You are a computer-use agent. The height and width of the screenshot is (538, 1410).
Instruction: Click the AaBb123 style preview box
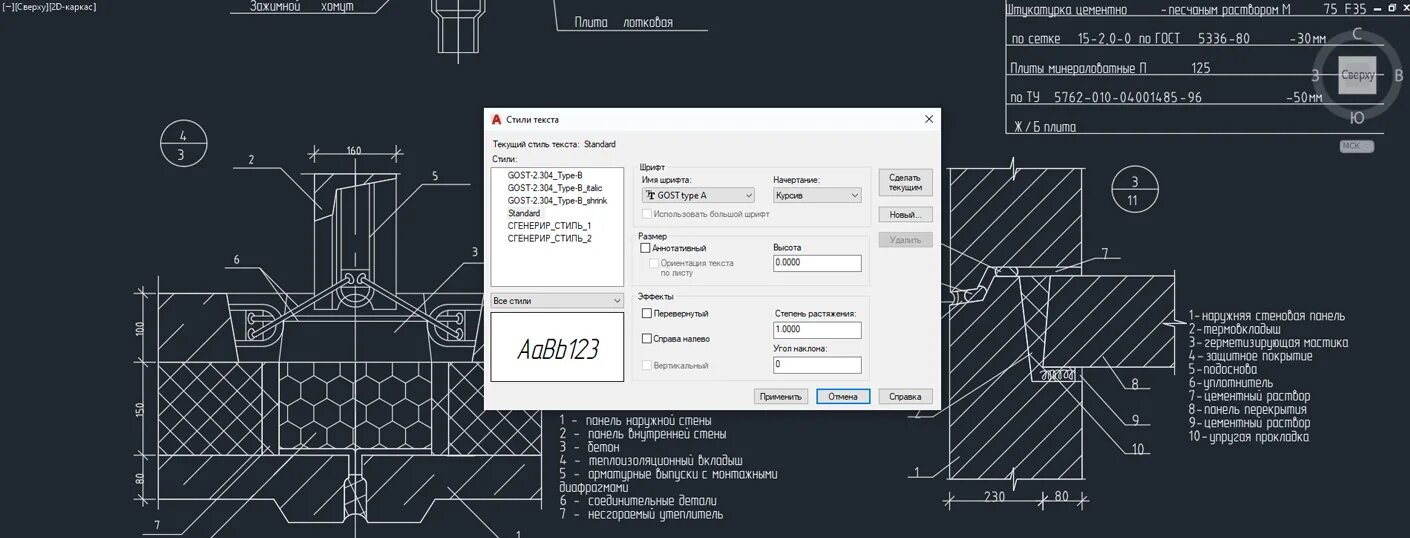pos(557,347)
